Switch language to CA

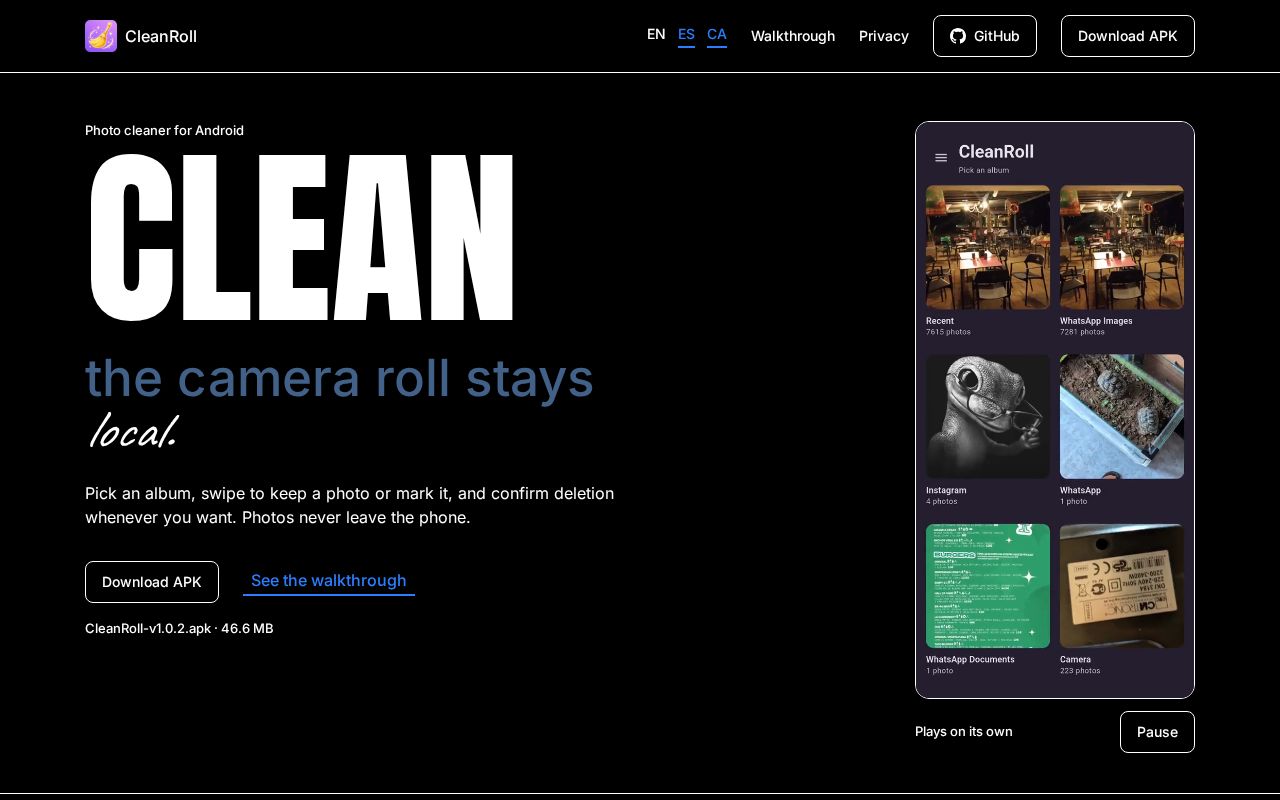[717, 35]
